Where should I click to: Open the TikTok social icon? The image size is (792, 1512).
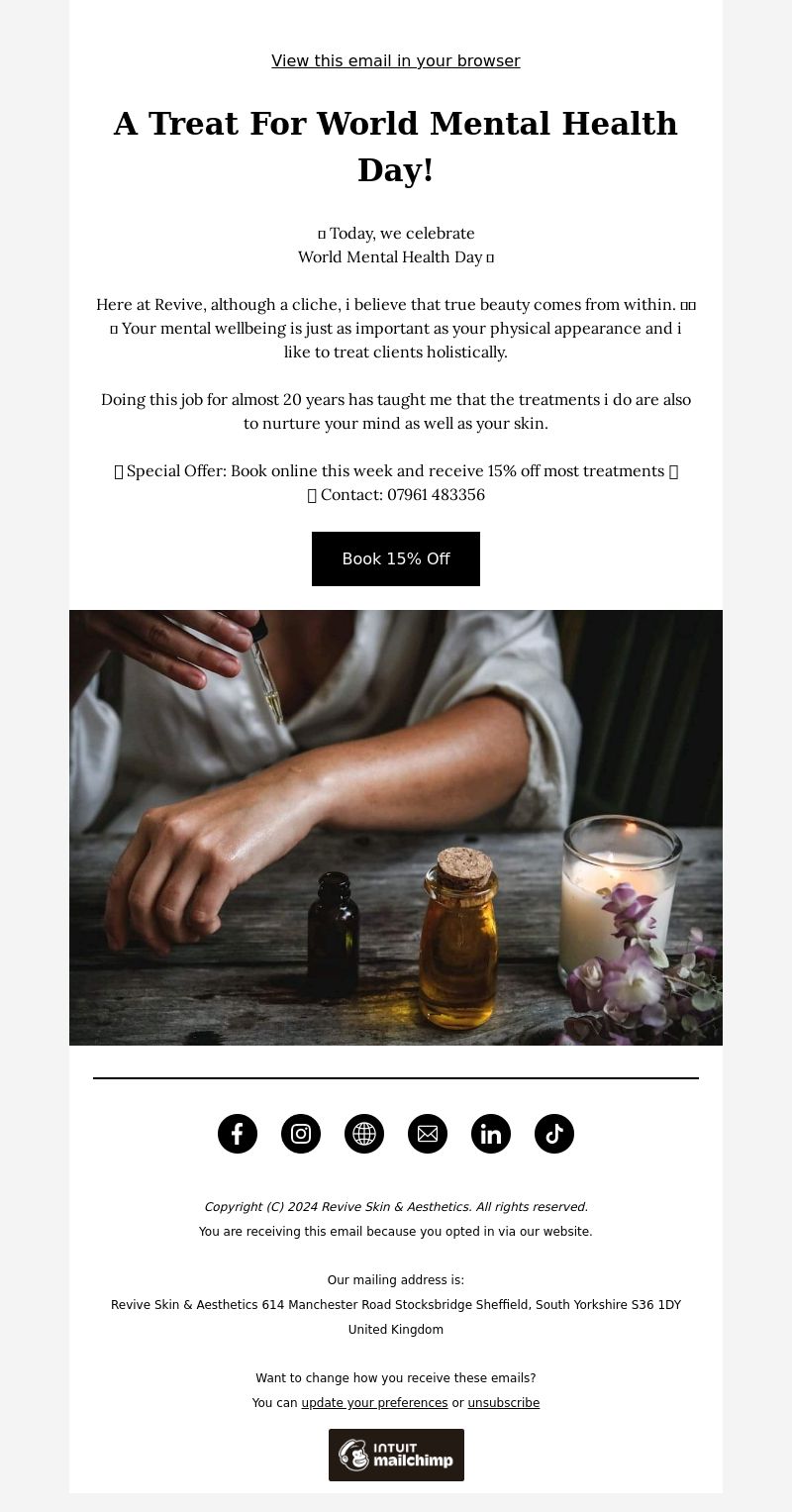554,1134
